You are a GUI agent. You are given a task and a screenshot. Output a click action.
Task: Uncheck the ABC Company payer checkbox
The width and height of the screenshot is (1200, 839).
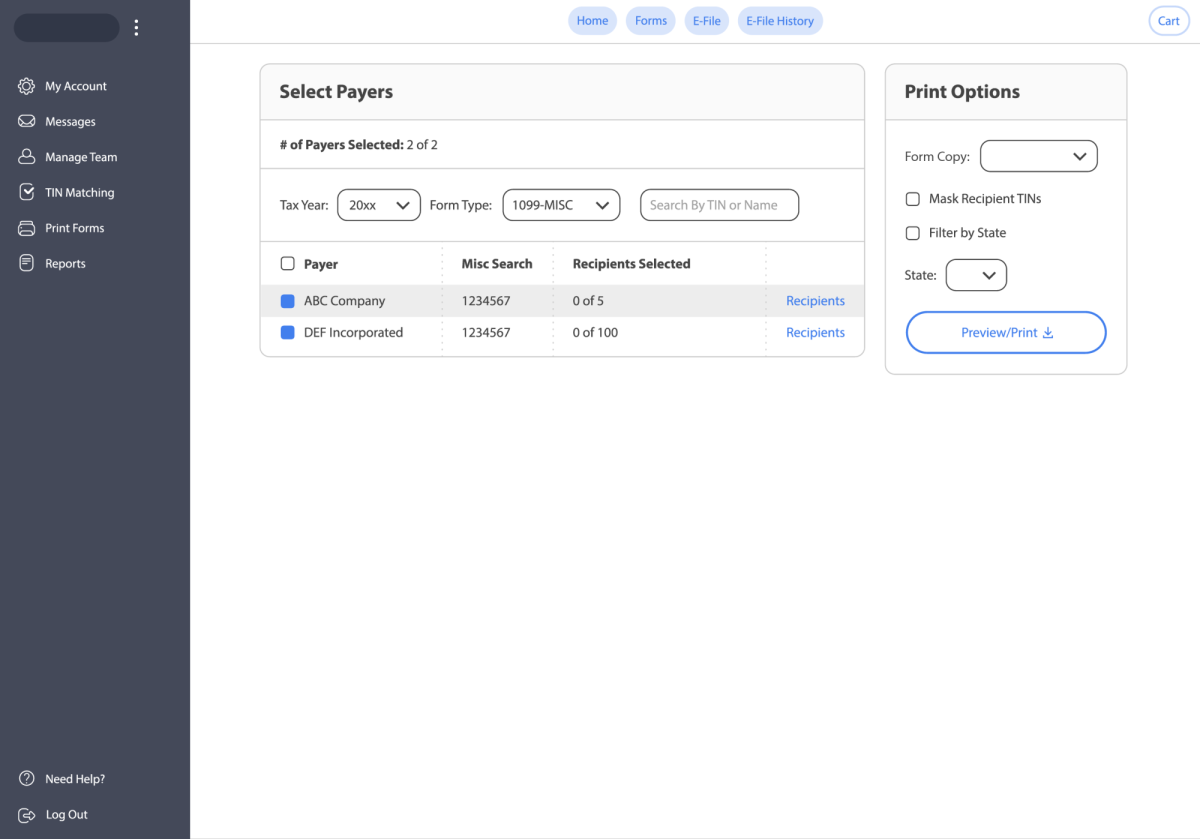coord(288,301)
